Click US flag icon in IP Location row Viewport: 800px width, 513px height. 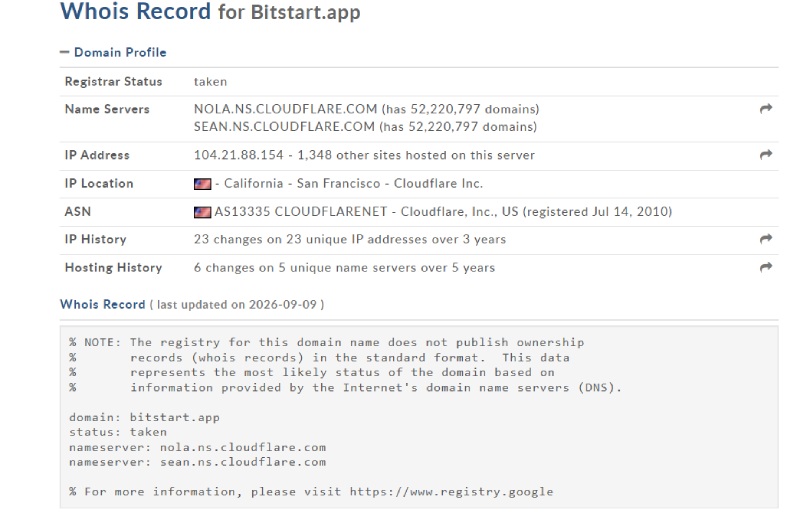(203, 184)
